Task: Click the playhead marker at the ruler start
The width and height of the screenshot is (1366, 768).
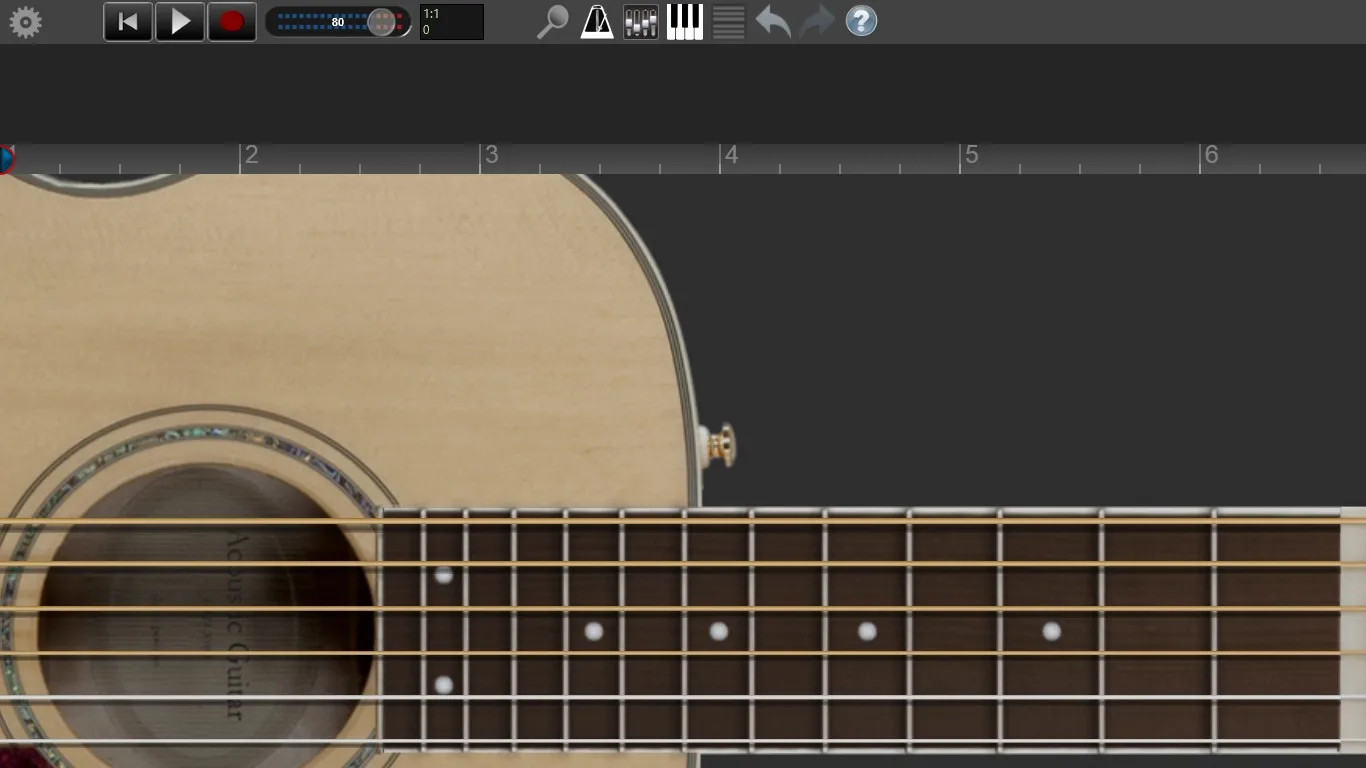Action: [6, 159]
